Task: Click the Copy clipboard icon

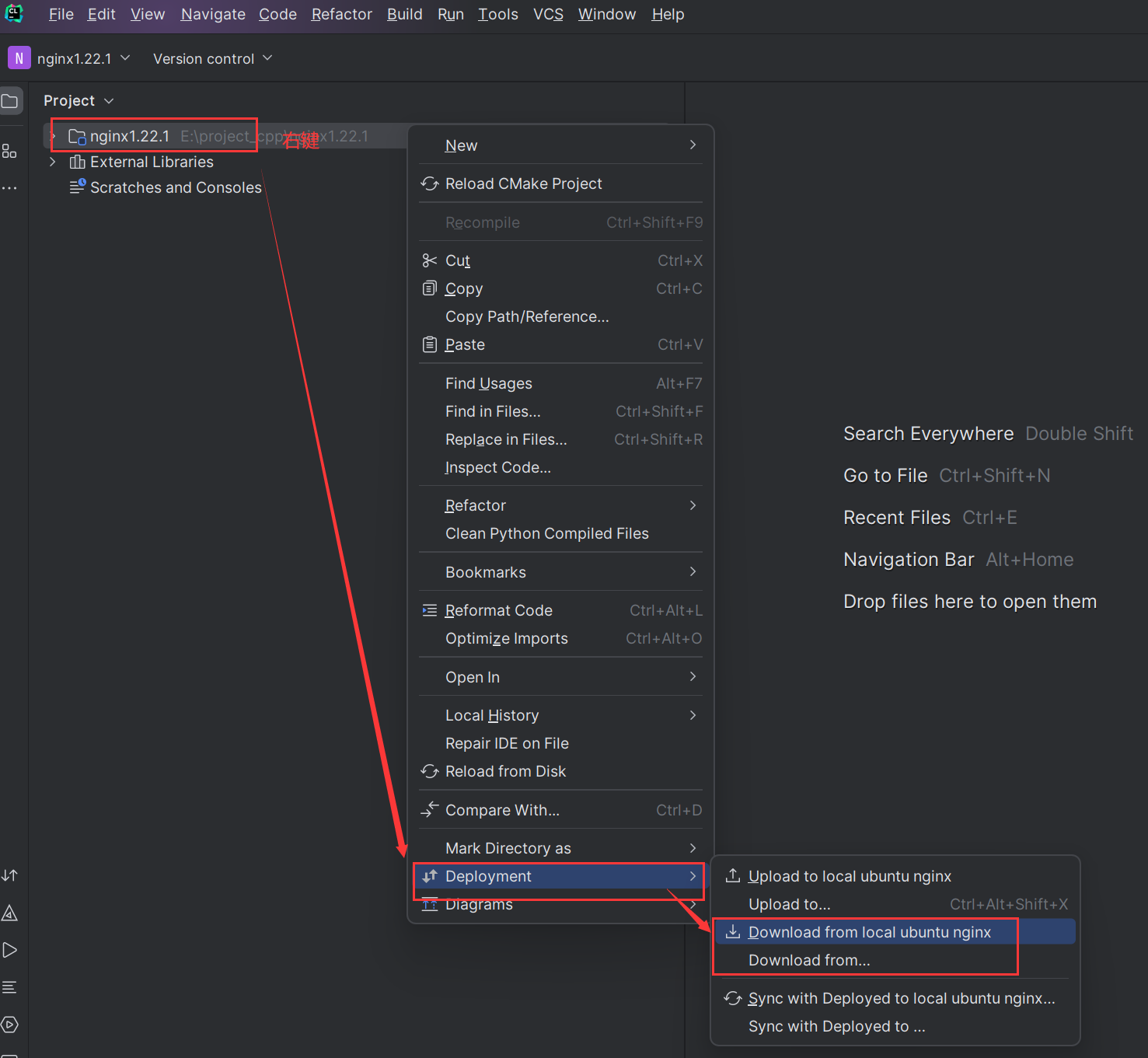Action: (430, 288)
